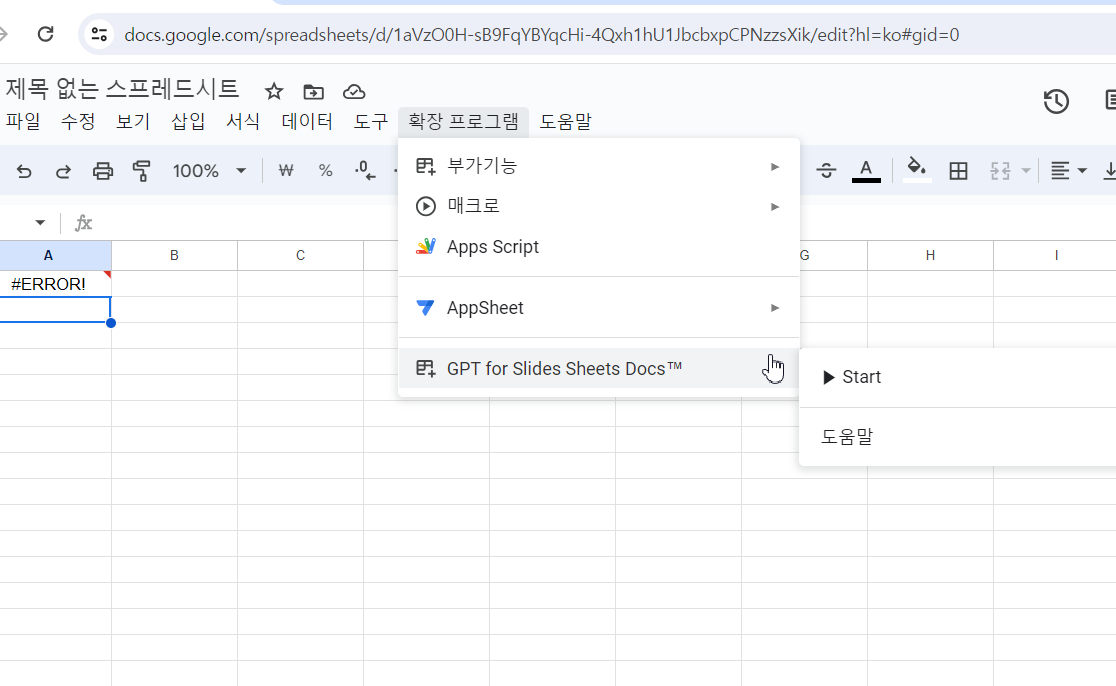Click the URL address bar
Image resolution: width=1116 pixels, height=686 pixels.
541,34
